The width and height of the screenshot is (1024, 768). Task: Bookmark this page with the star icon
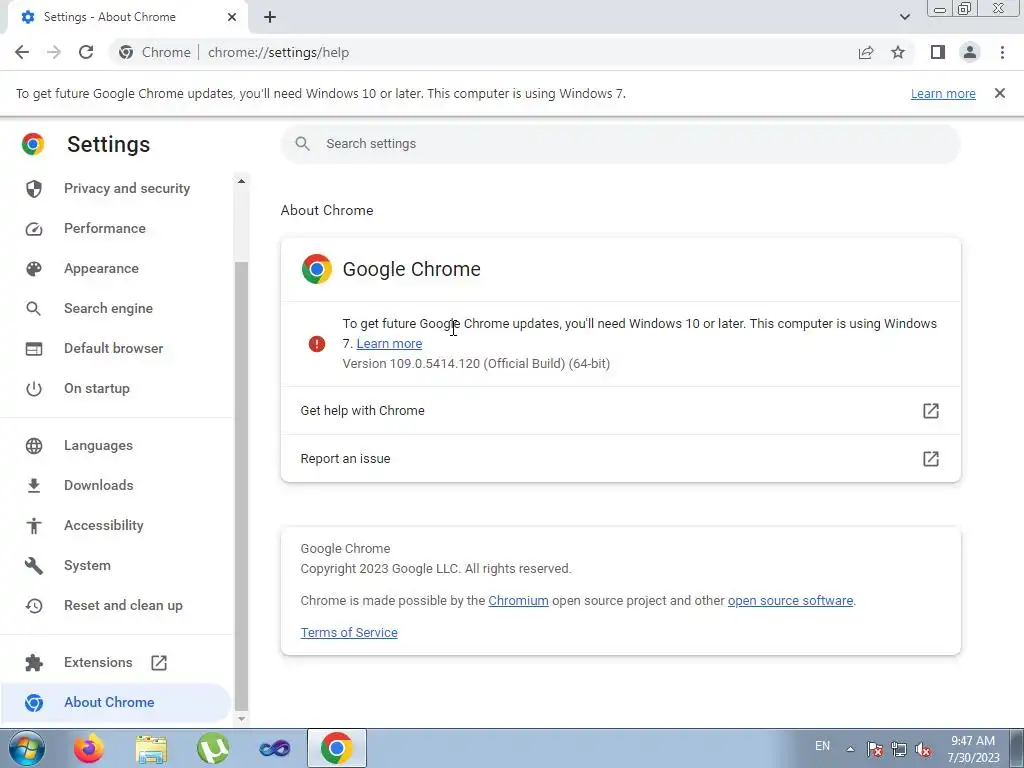[898, 52]
